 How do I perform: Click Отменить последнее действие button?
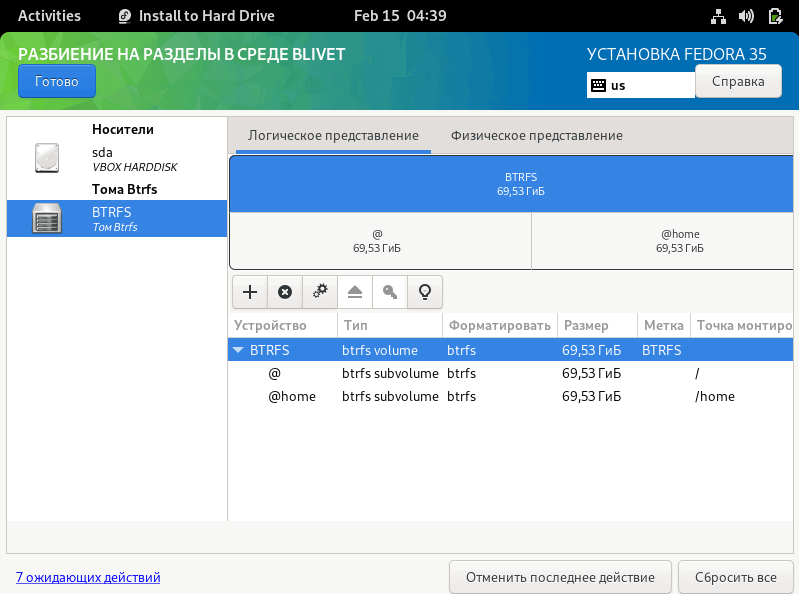click(560, 577)
